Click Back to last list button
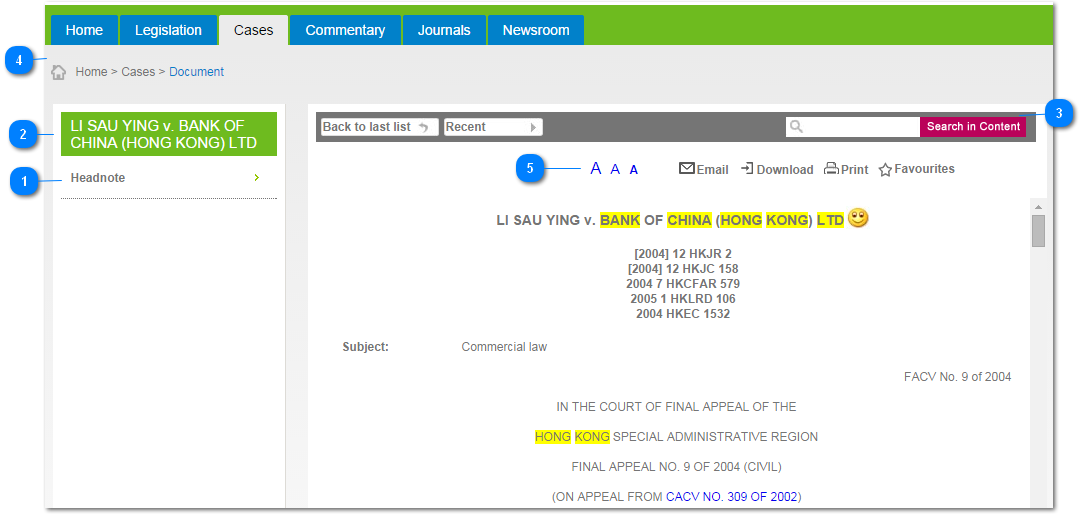 click(379, 127)
